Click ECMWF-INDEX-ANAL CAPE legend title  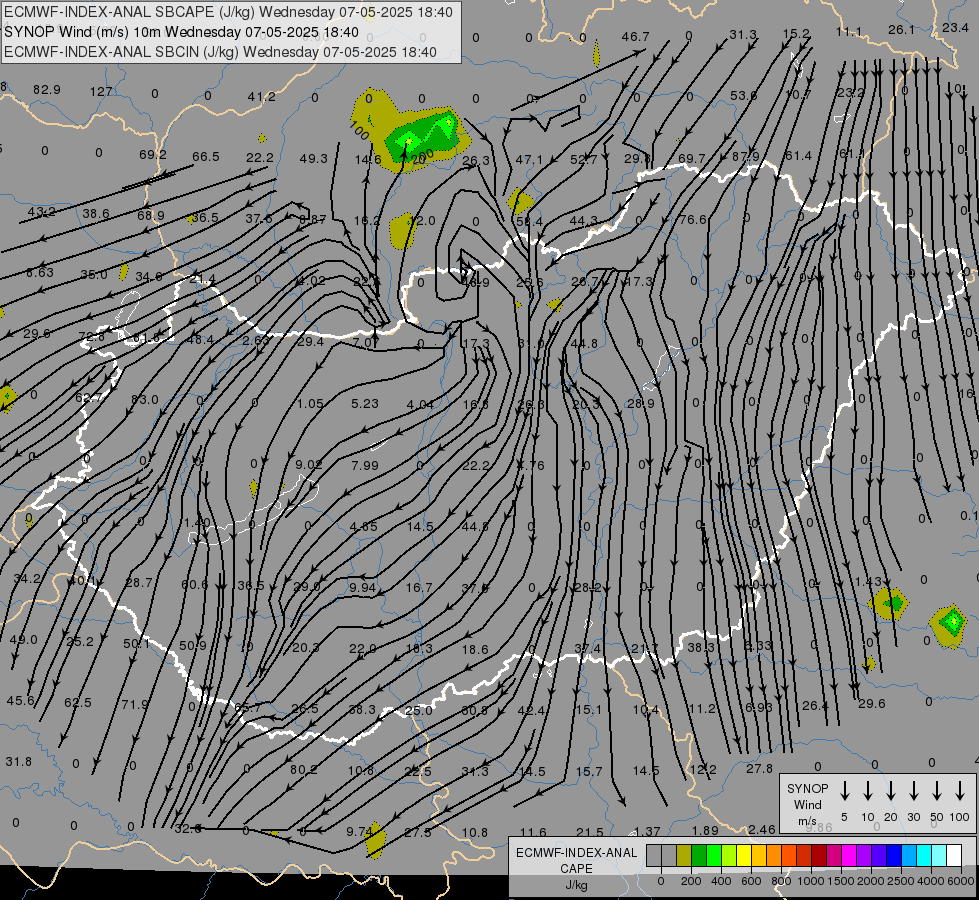(576, 868)
